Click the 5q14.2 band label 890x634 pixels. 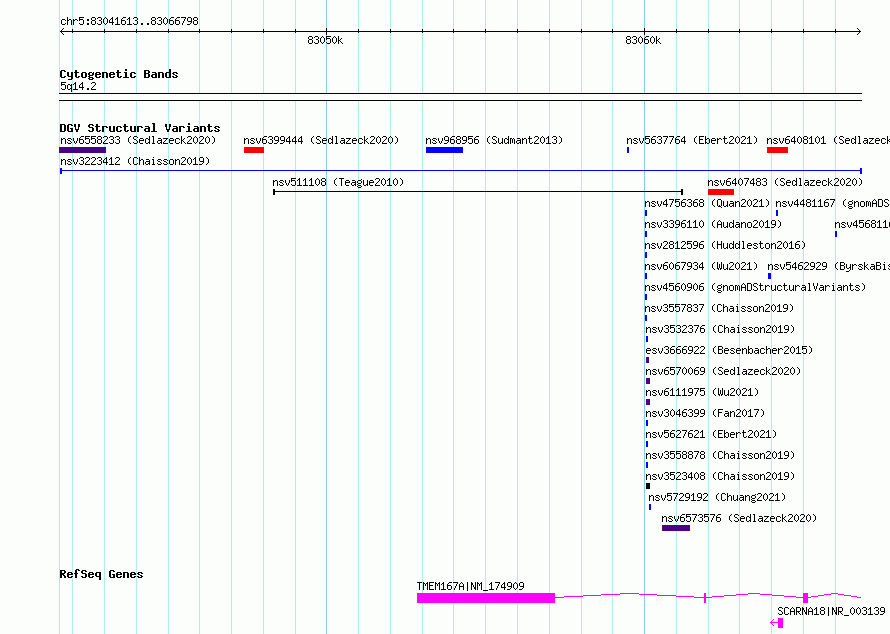tap(78, 86)
